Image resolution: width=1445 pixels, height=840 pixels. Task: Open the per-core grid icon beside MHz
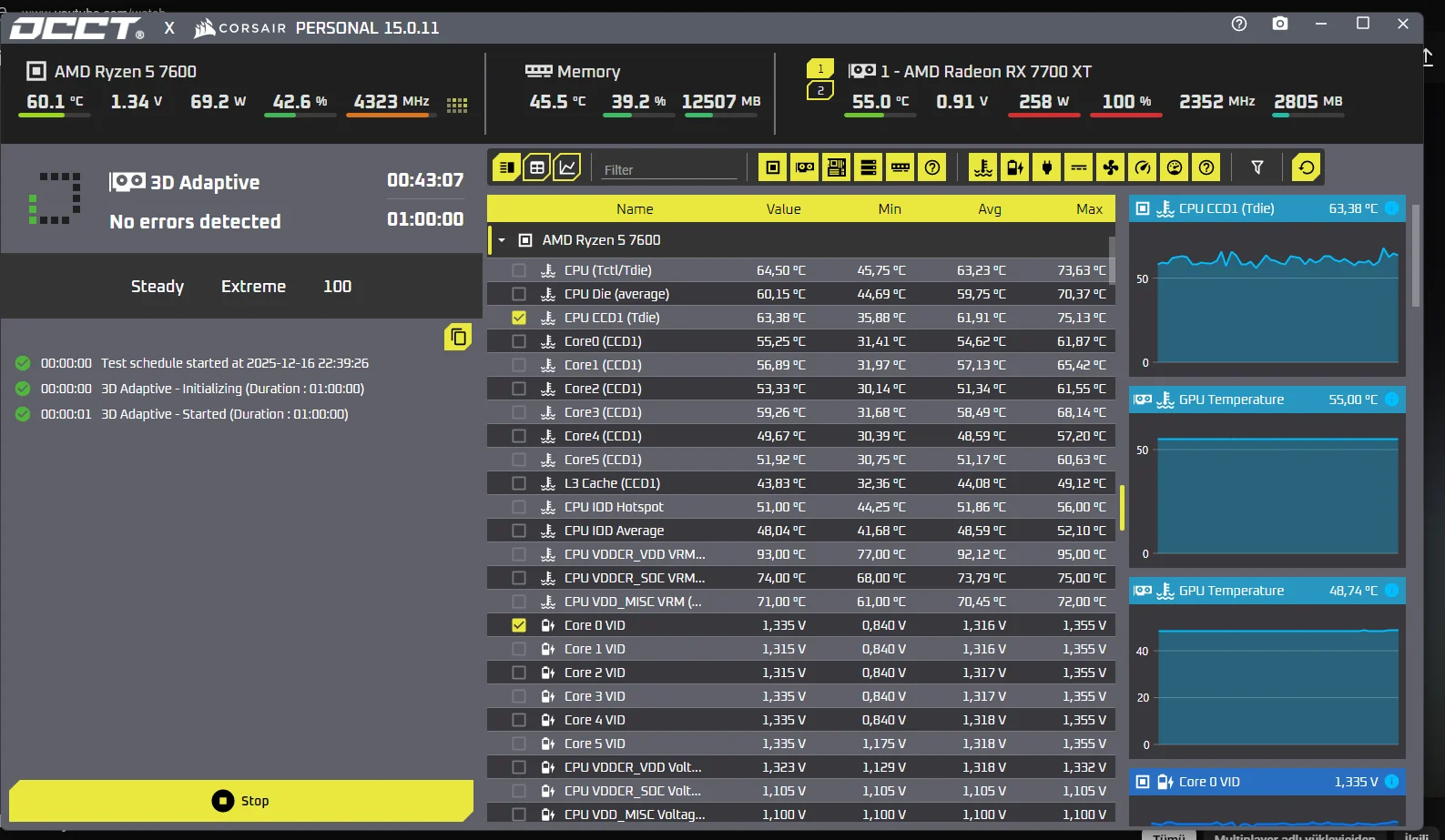pos(457,106)
